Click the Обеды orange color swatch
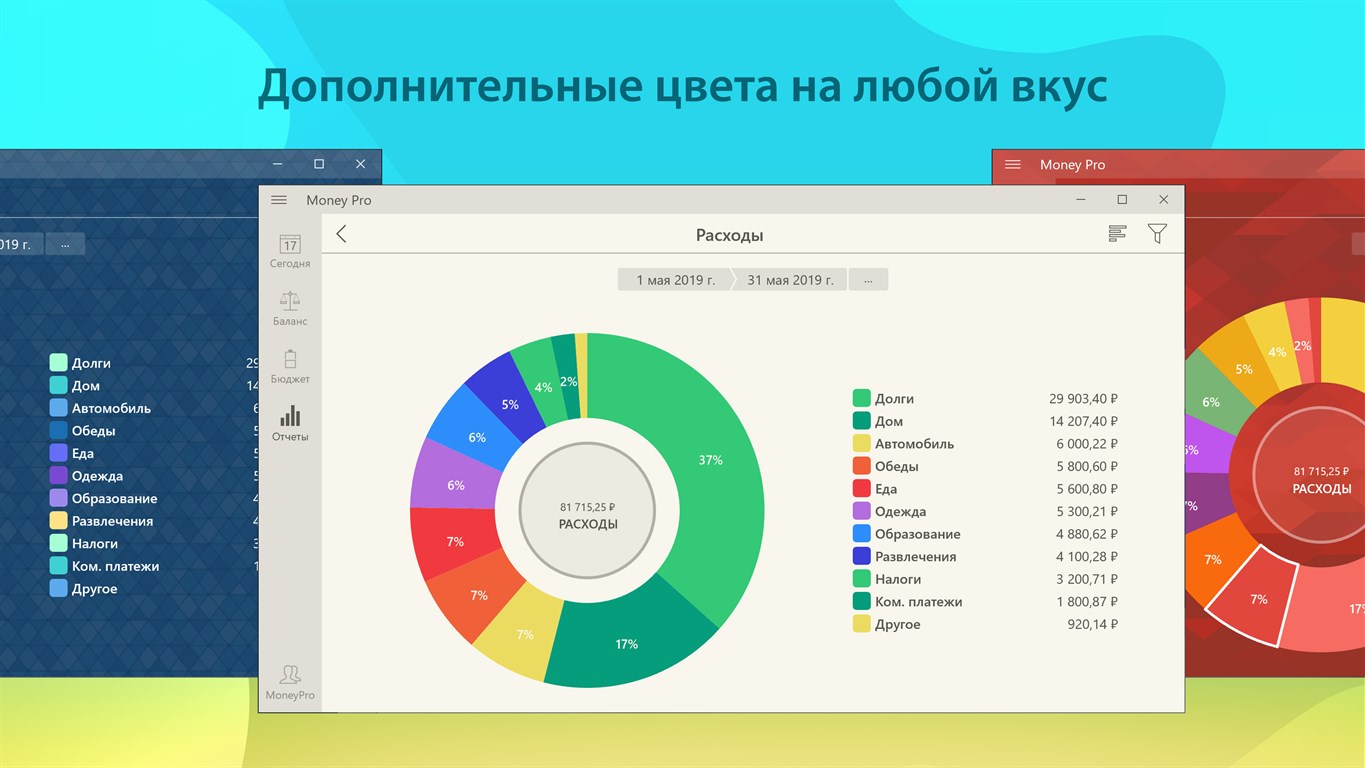The height and width of the screenshot is (768, 1365). [861, 466]
